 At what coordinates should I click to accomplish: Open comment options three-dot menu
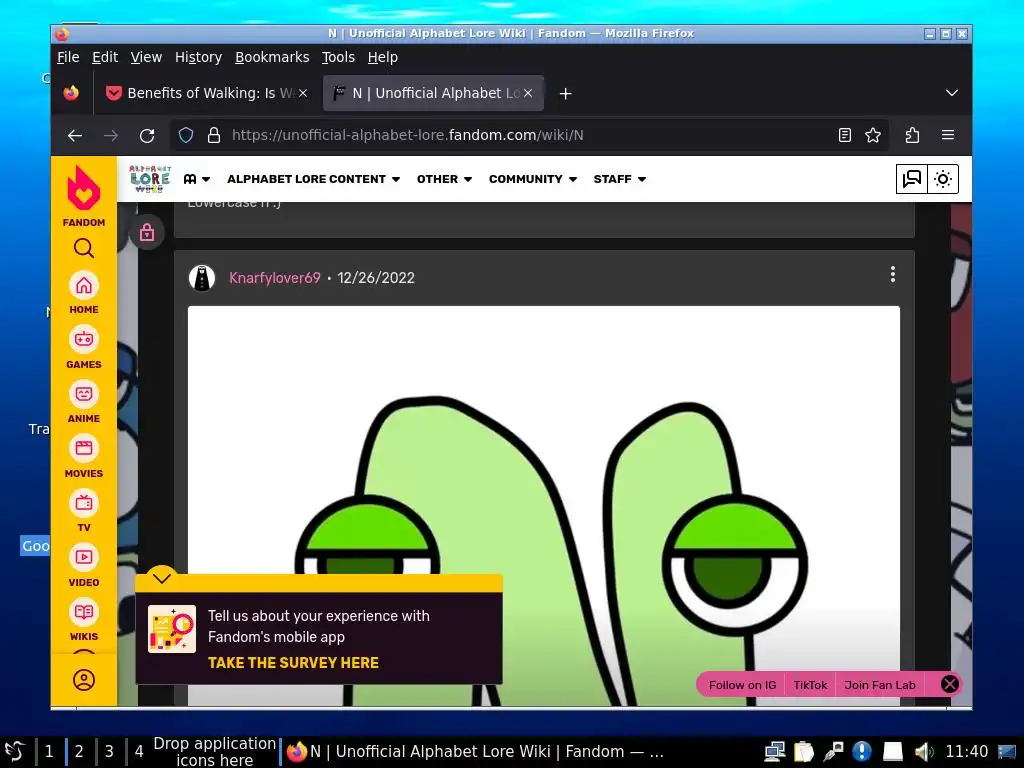(x=893, y=274)
